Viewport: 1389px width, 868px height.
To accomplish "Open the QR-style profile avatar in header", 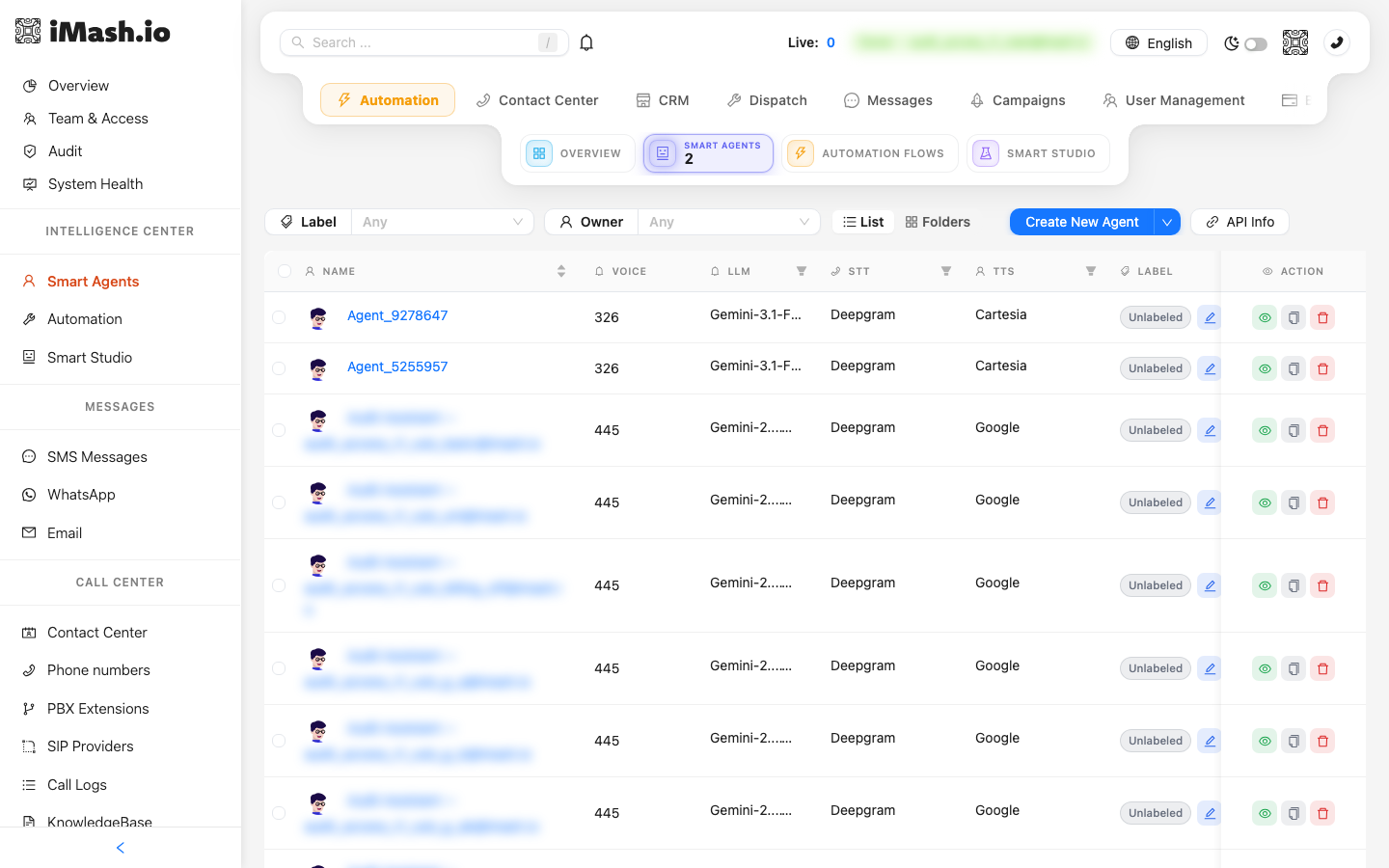I will tap(1295, 42).
